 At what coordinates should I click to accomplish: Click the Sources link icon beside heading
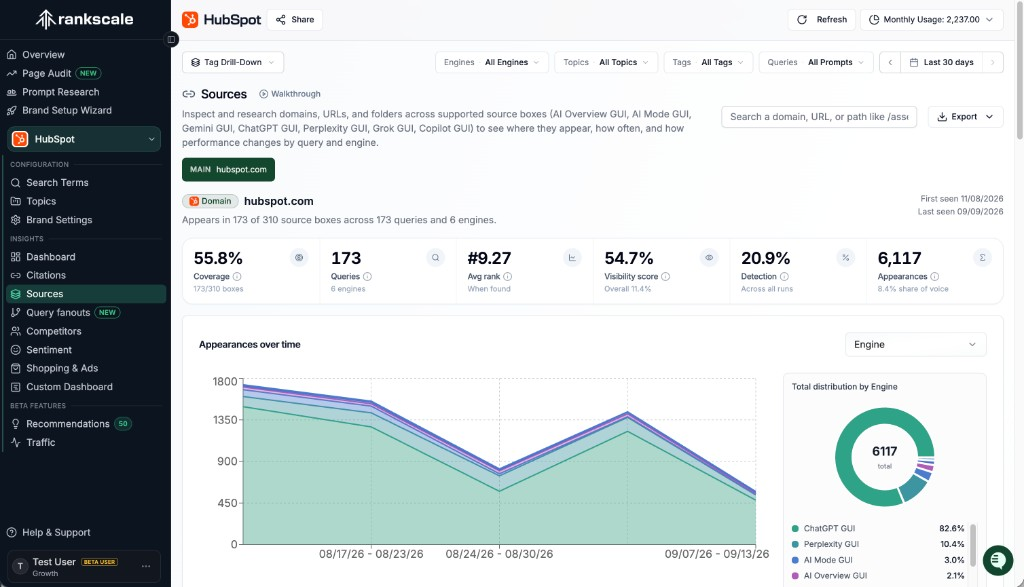click(x=189, y=94)
